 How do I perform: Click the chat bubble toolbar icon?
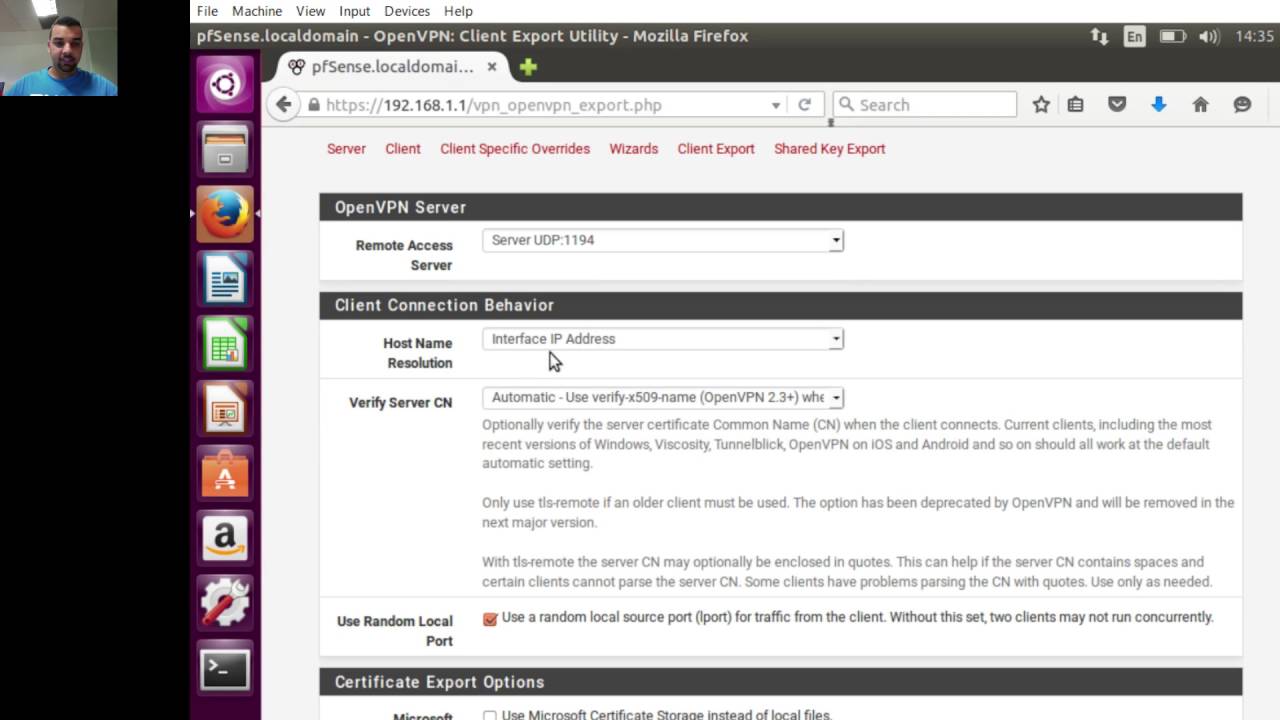(x=1242, y=104)
